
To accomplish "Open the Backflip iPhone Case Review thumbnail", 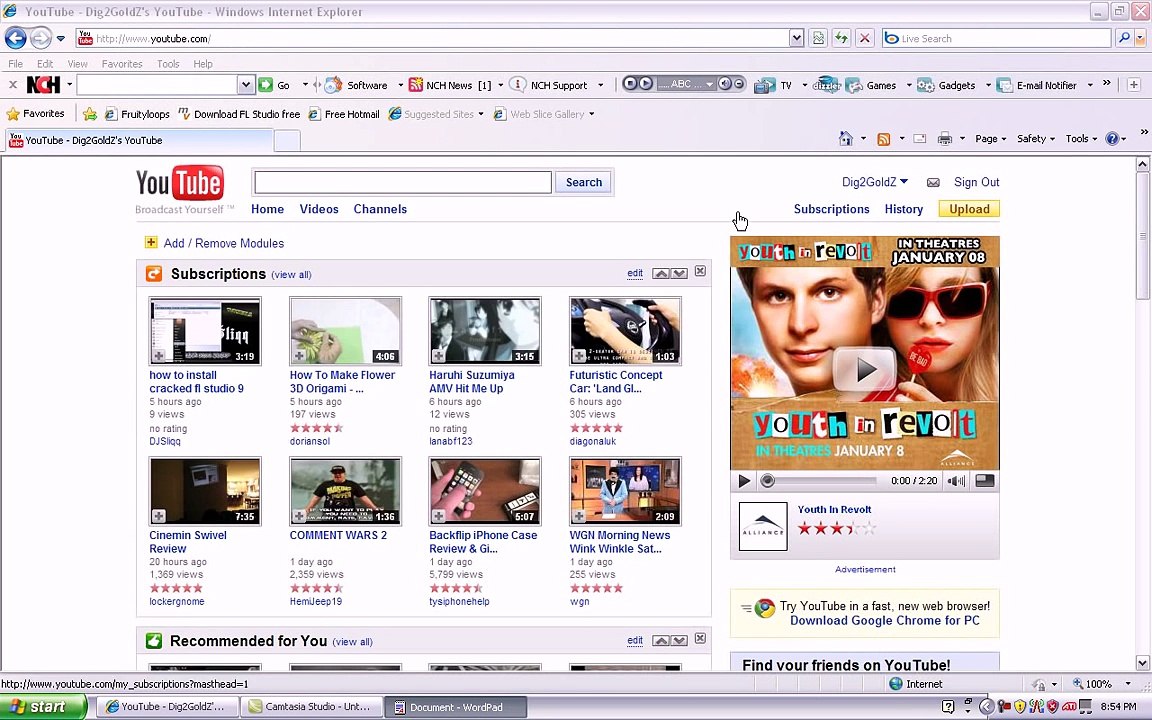I will (485, 491).
